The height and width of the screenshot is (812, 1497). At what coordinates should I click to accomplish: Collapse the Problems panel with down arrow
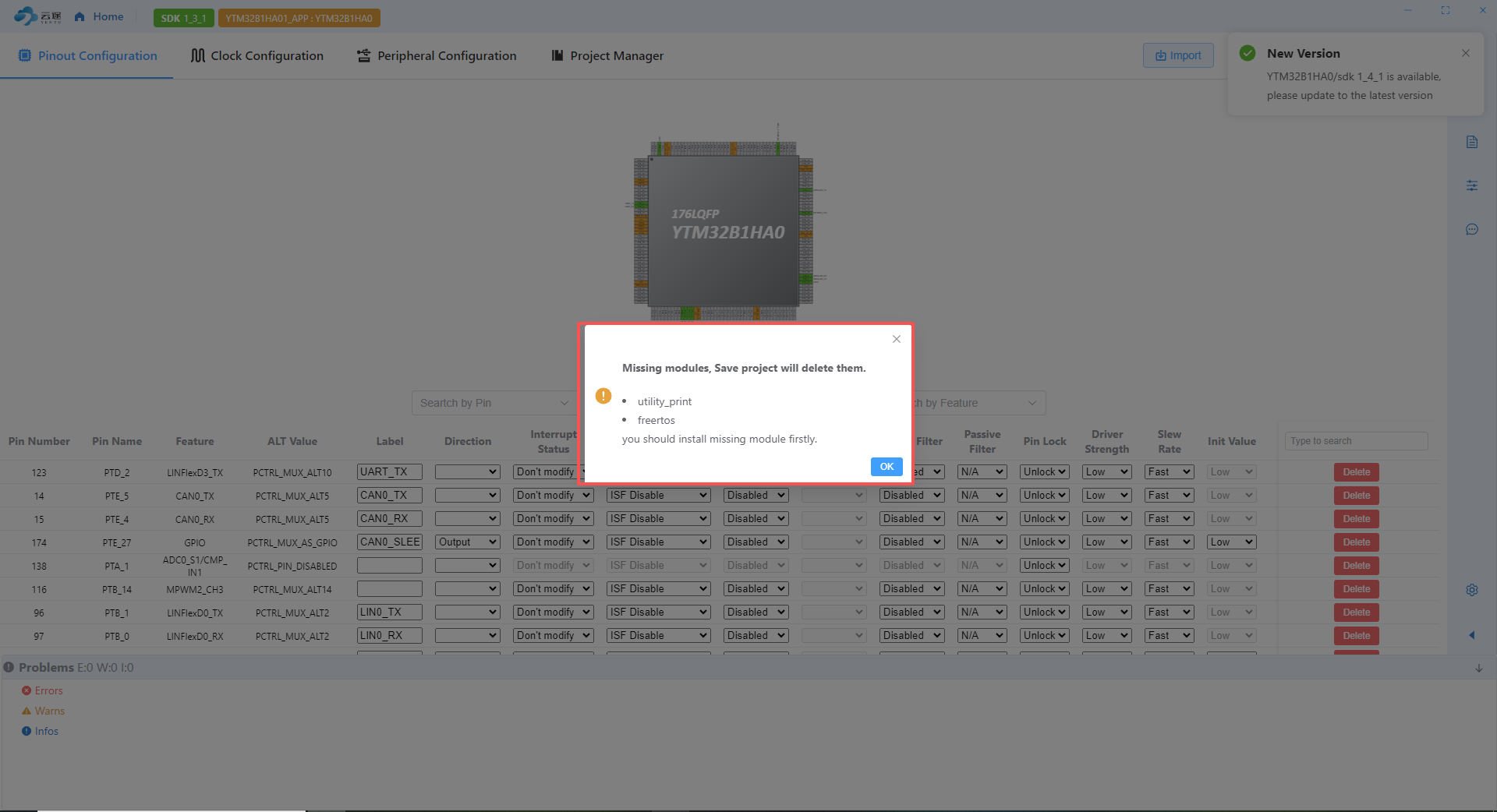coord(1479,669)
